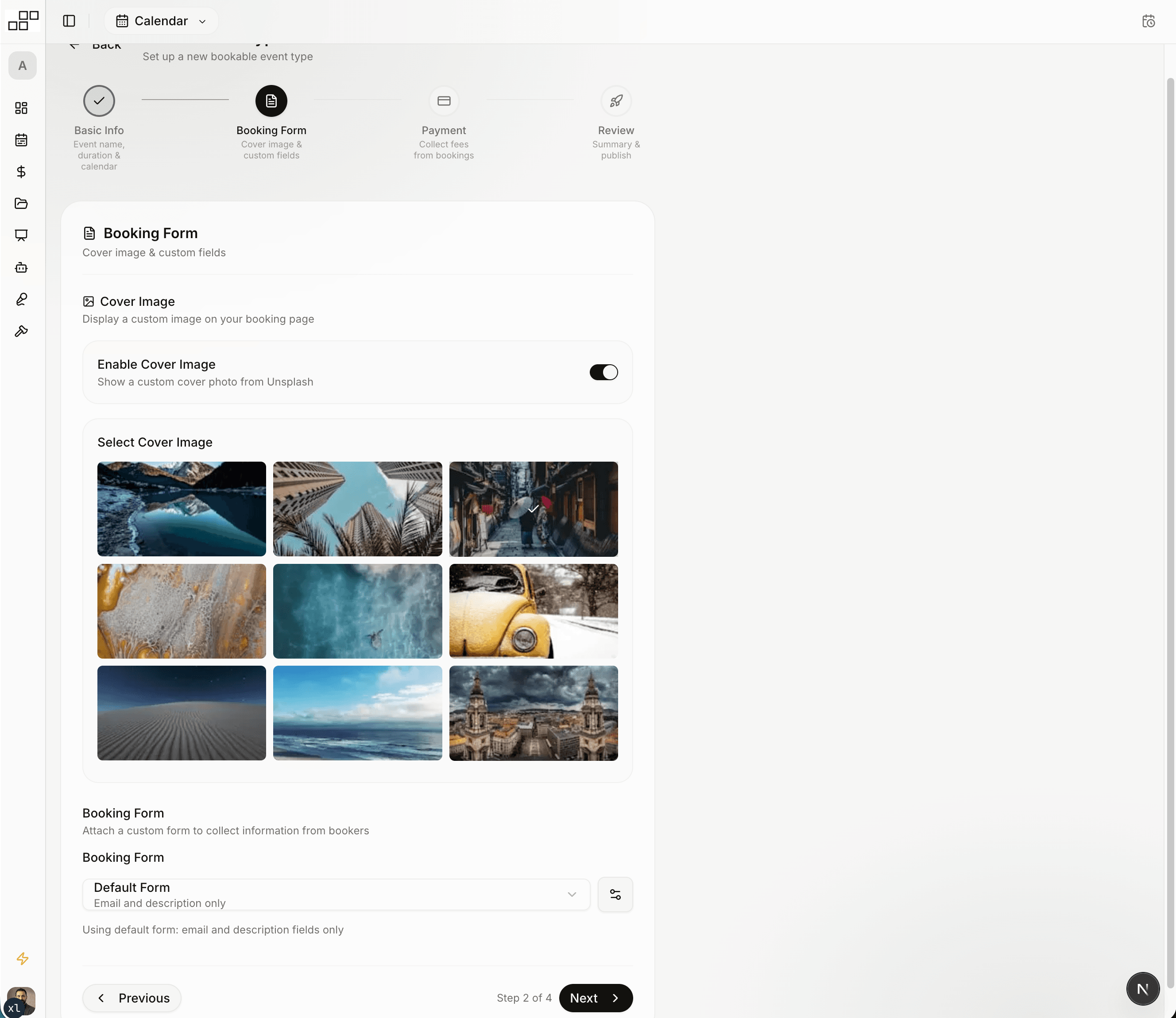Select the Payment step card icon
This screenshot has height=1018, width=1176.
(444, 101)
